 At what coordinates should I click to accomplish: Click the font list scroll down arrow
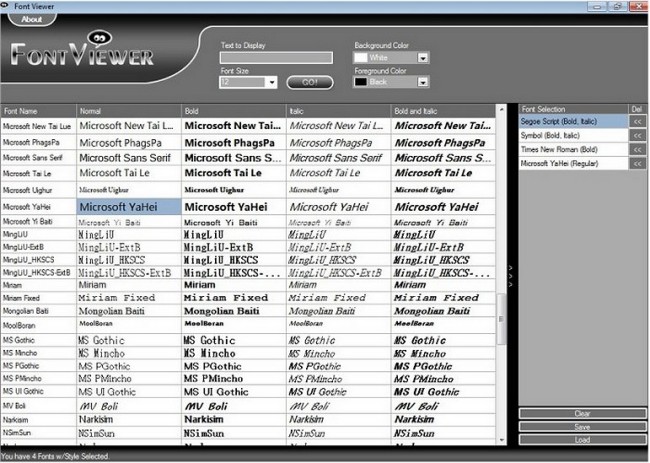point(502,440)
